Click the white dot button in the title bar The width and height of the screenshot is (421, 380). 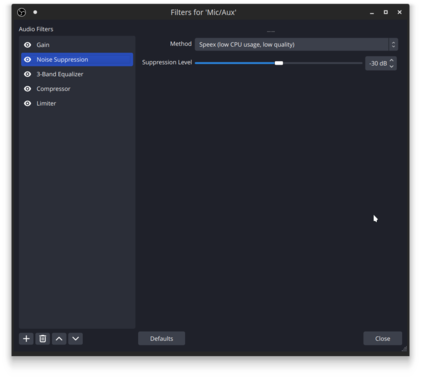point(35,12)
